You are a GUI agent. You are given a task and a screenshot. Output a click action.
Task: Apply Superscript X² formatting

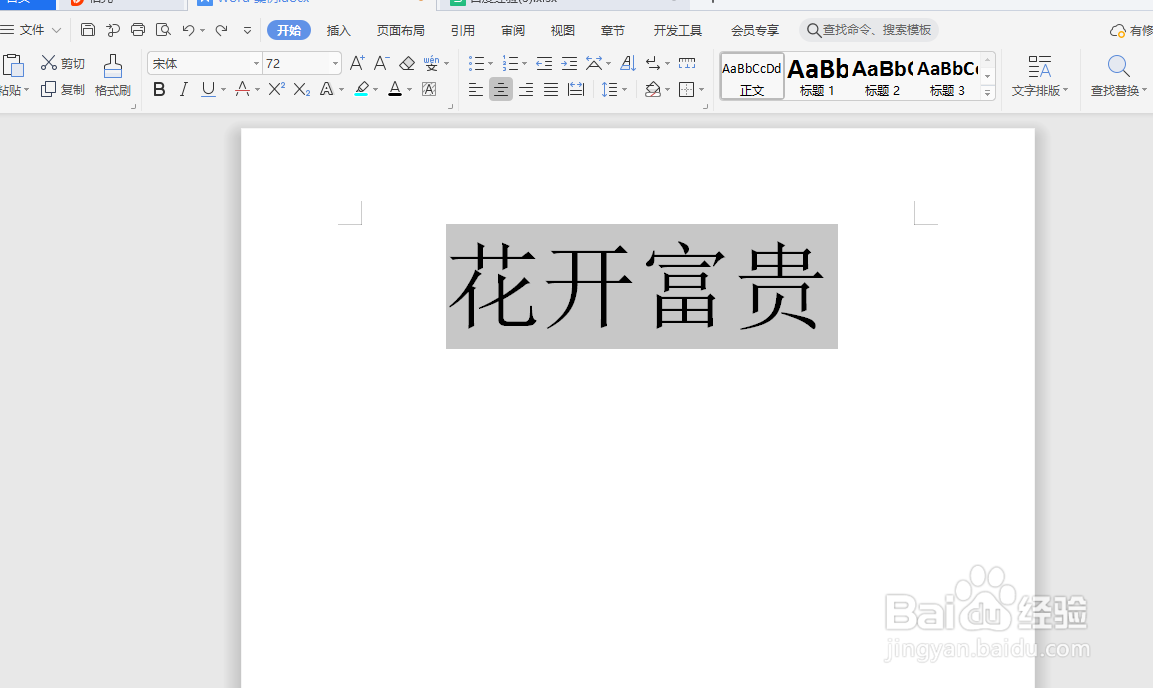pos(276,89)
